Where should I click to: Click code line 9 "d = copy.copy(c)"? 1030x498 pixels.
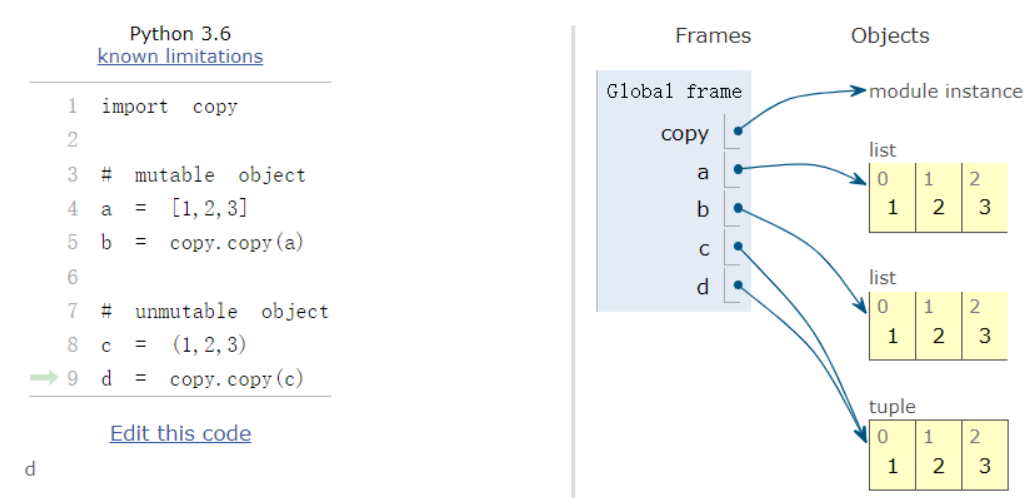pos(201,379)
